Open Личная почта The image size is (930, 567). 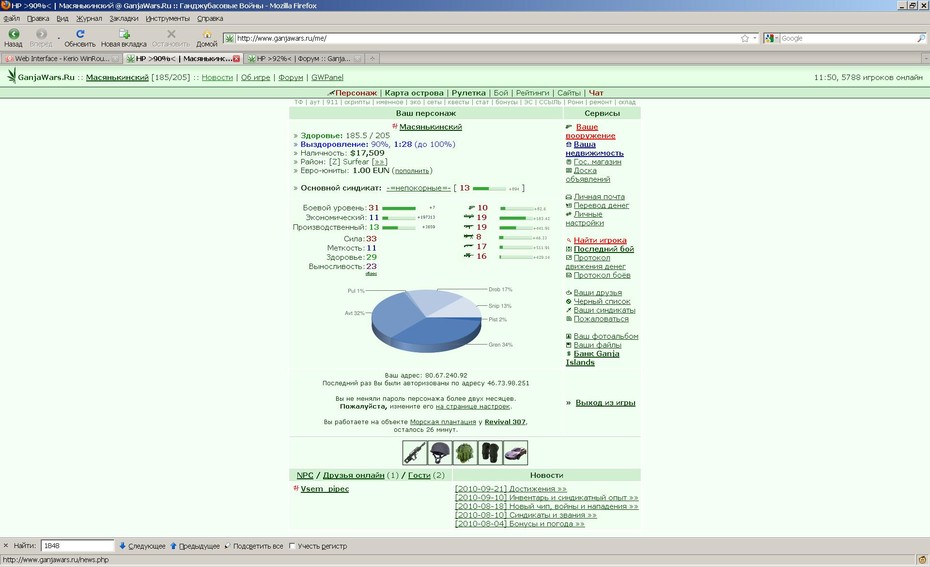(599, 196)
